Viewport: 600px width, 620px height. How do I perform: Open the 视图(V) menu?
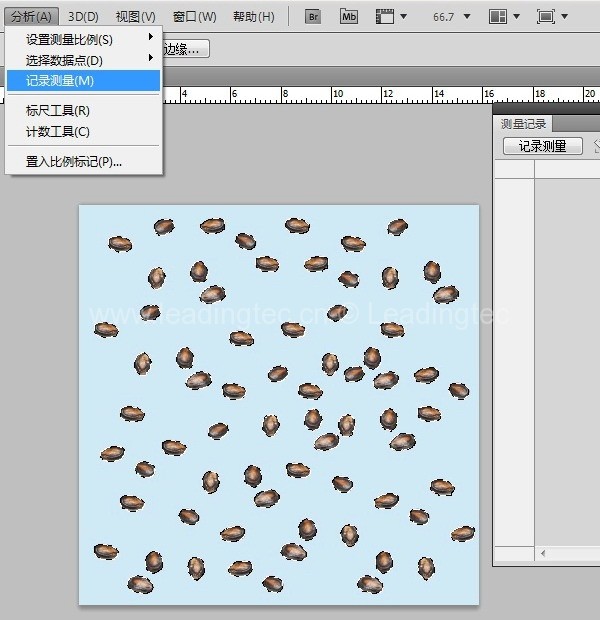[x=135, y=17]
